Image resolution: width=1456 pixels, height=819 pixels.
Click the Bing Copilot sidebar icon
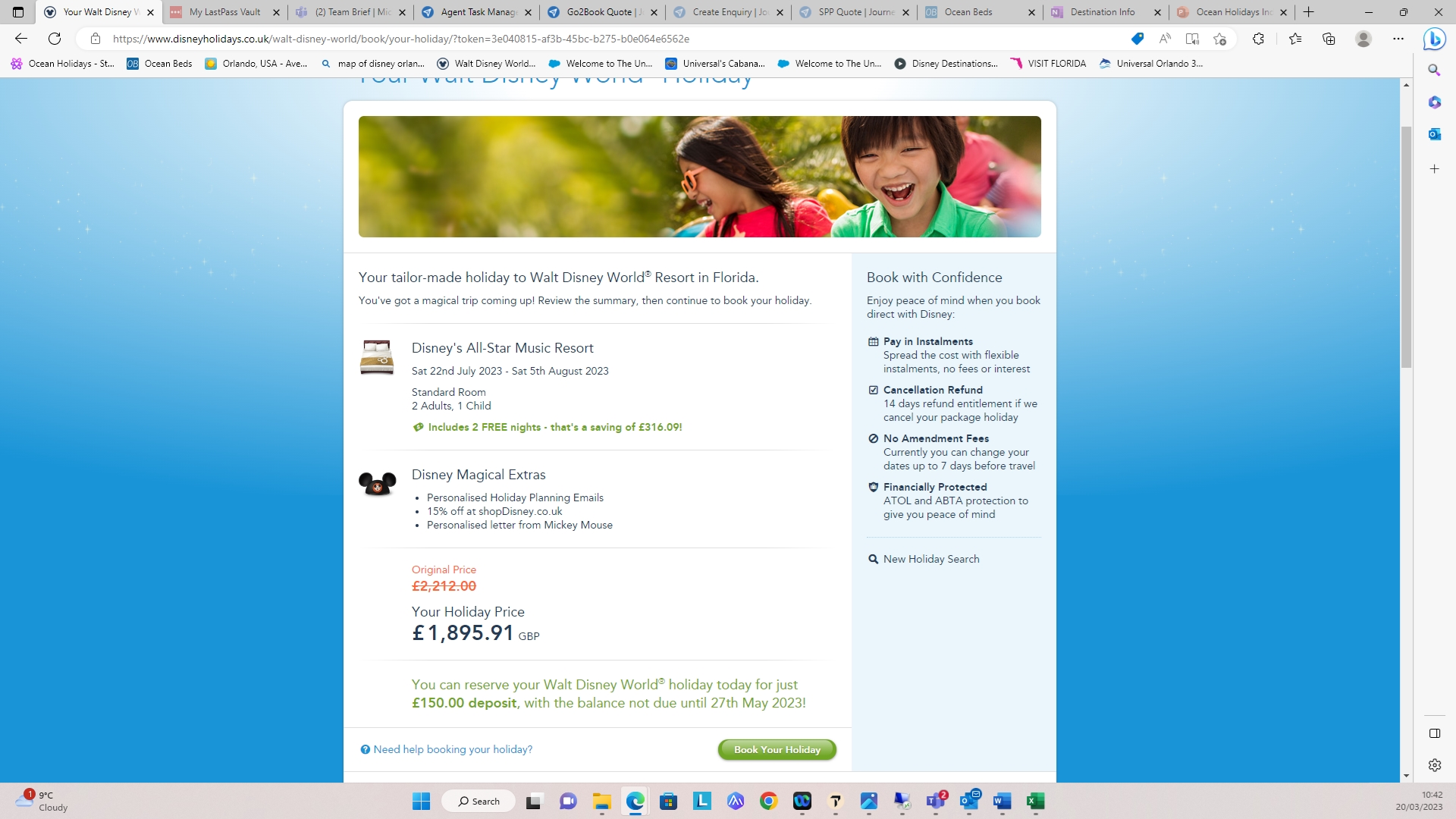point(1434,39)
